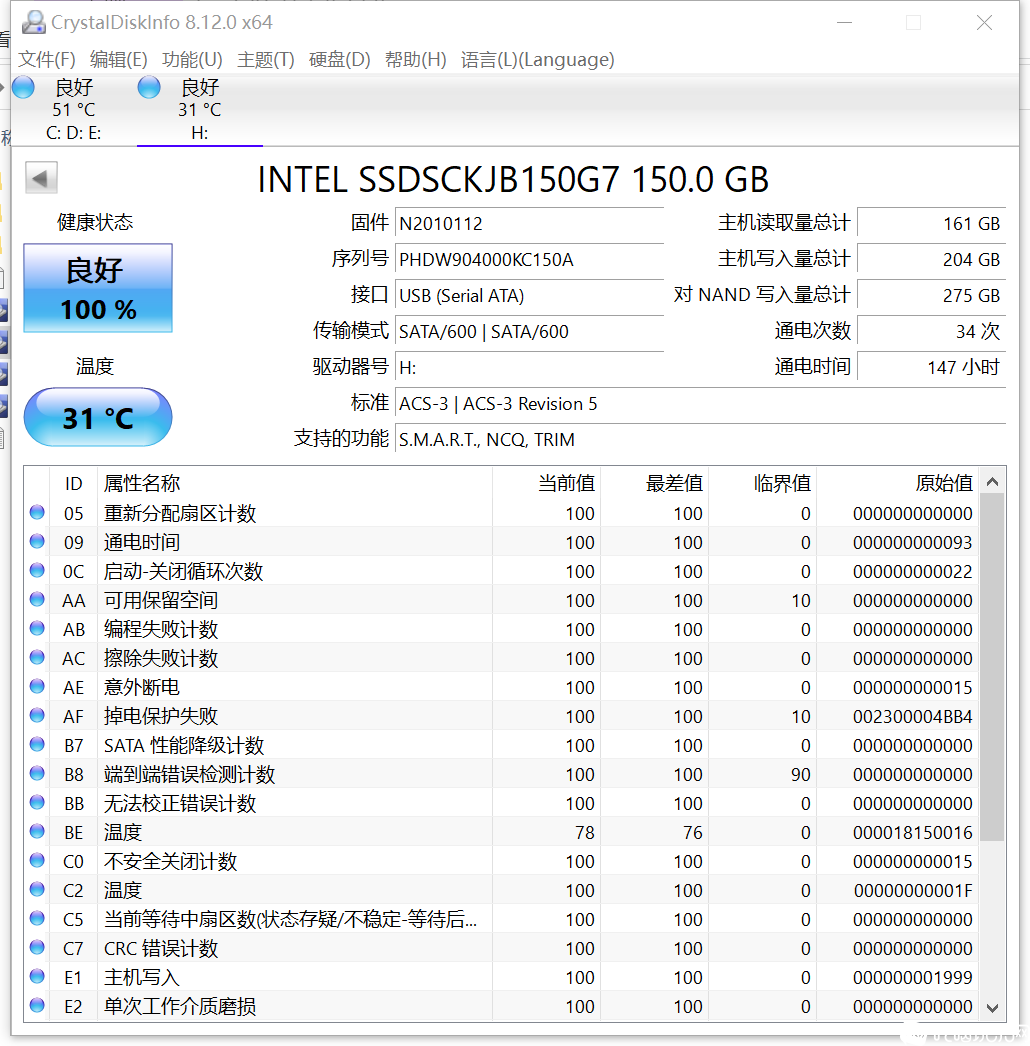This screenshot has width=1030, height=1046.
Task: Click status orb for BB 无法校正错误计数
Action: click(x=37, y=803)
